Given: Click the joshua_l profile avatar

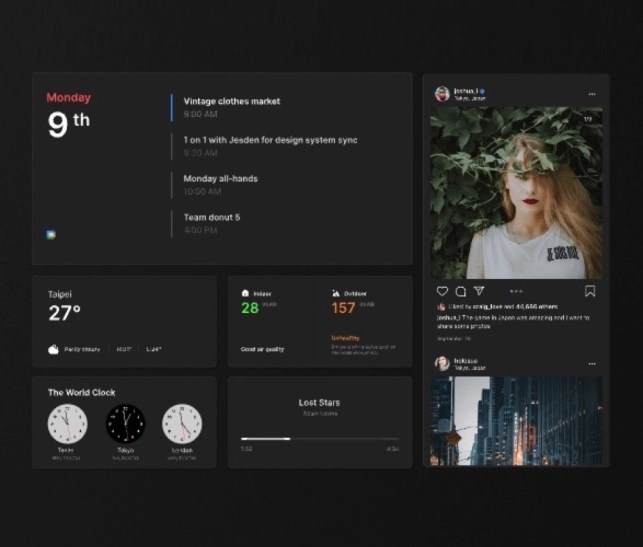Looking at the screenshot, I should click(x=442, y=94).
